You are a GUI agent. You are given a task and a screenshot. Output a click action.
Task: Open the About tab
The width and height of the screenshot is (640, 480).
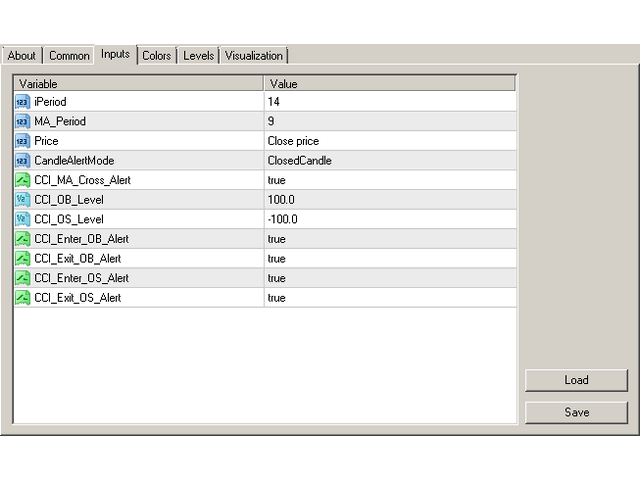tap(22, 56)
